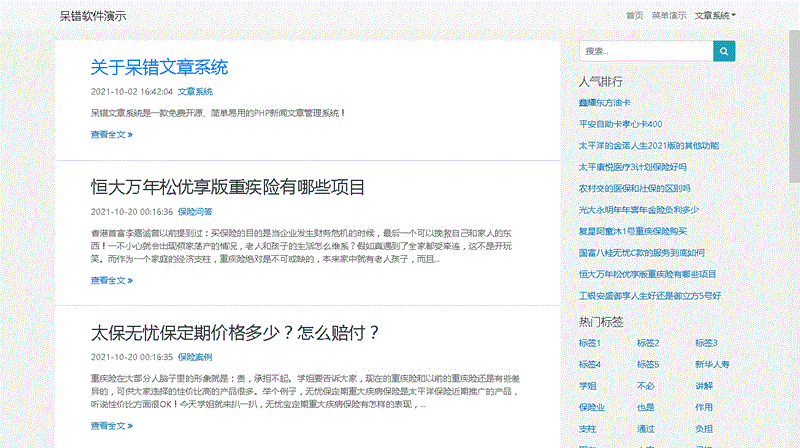Open 农村交的医保和社保的区别吗 in ranking list
Viewport: 800px width, 448px height.
pos(634,188)
